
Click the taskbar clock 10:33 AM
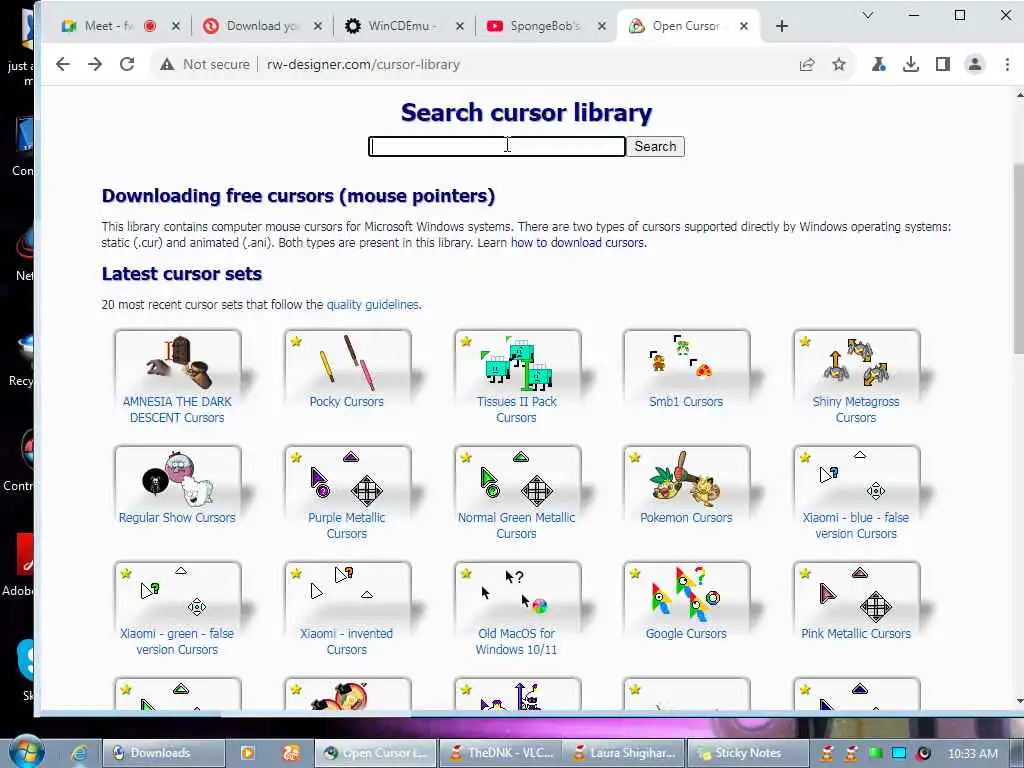pos(972,754)
